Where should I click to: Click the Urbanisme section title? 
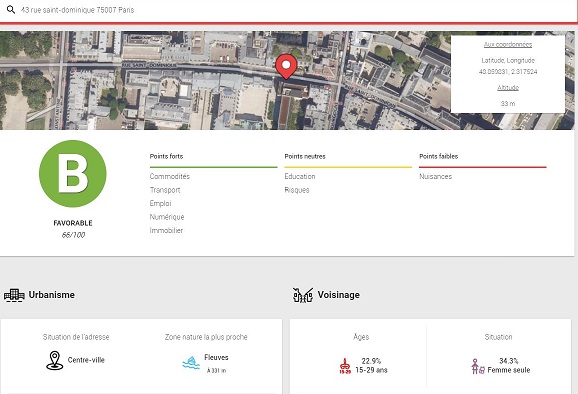tap(52, 295)
